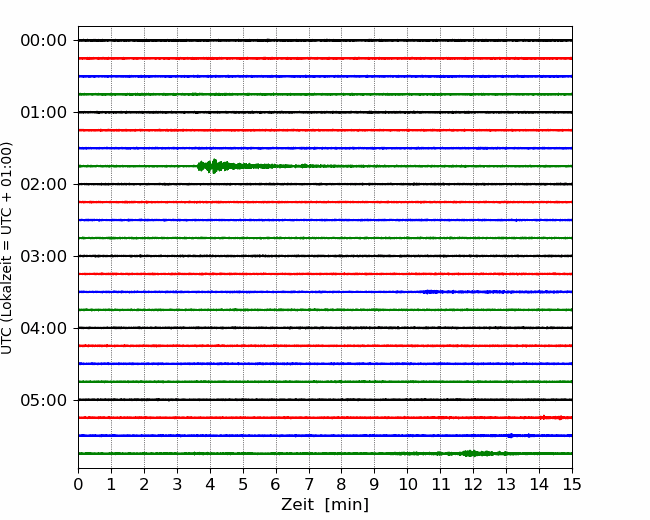
Task: Click the blue blip on 05:30 trace
Action: 511,435
